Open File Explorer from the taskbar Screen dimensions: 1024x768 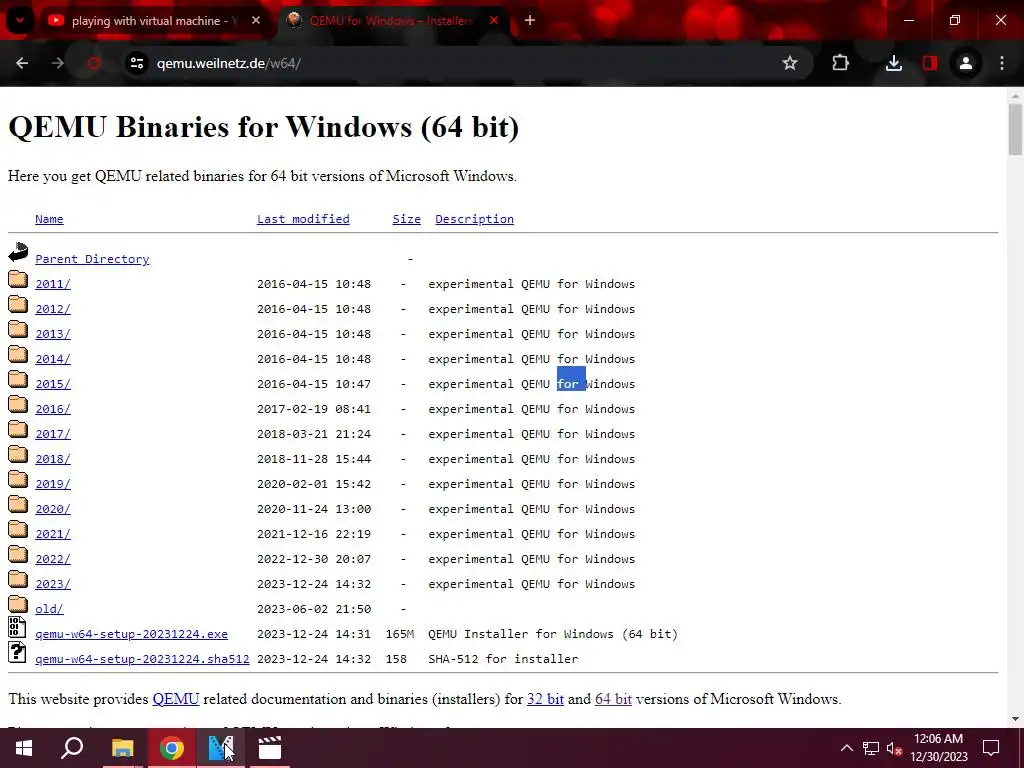pos(122,748)
